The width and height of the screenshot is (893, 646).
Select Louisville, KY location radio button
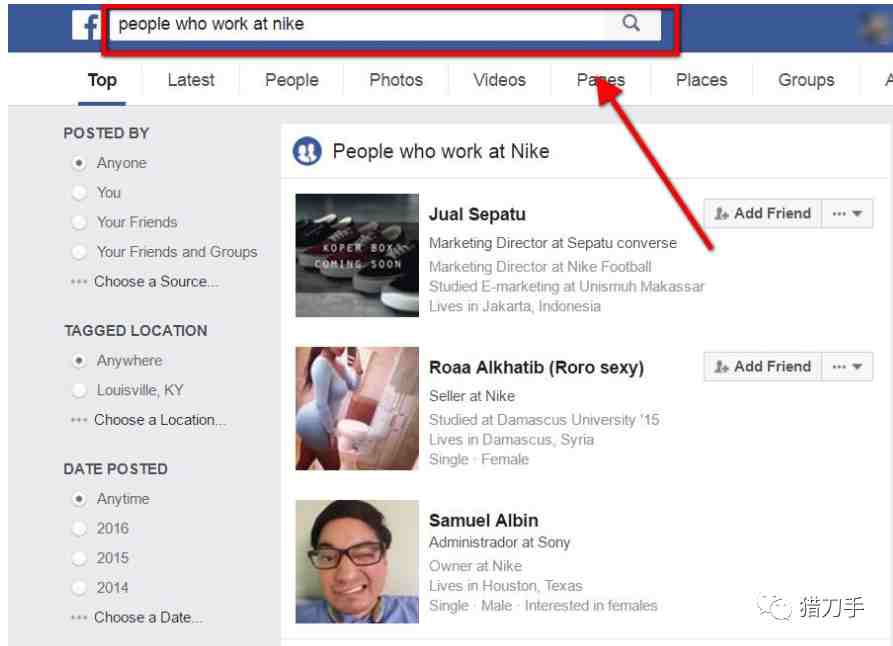point(79,390)
